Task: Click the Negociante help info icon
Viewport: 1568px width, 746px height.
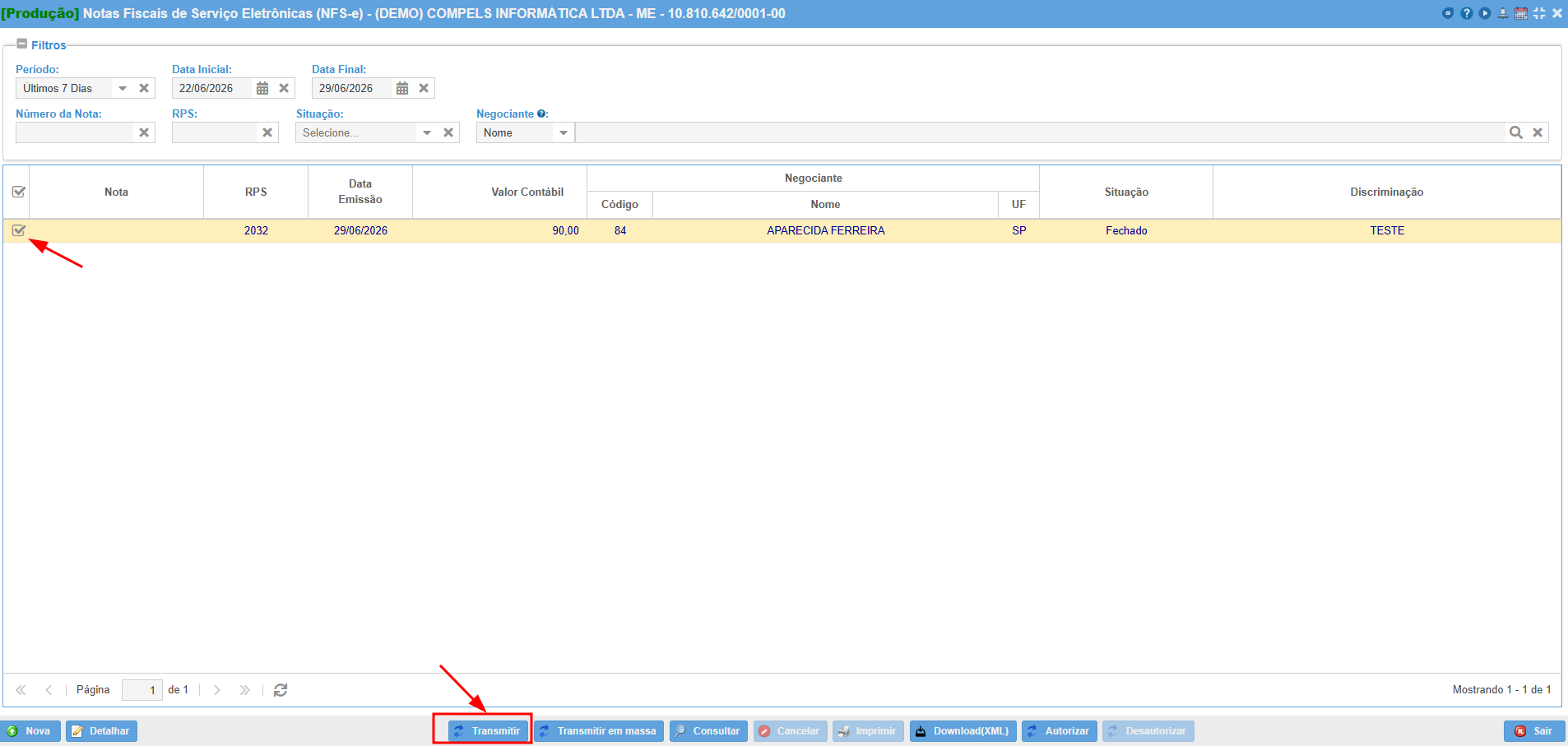Action: pyautogui.click(x=541, y=114)
